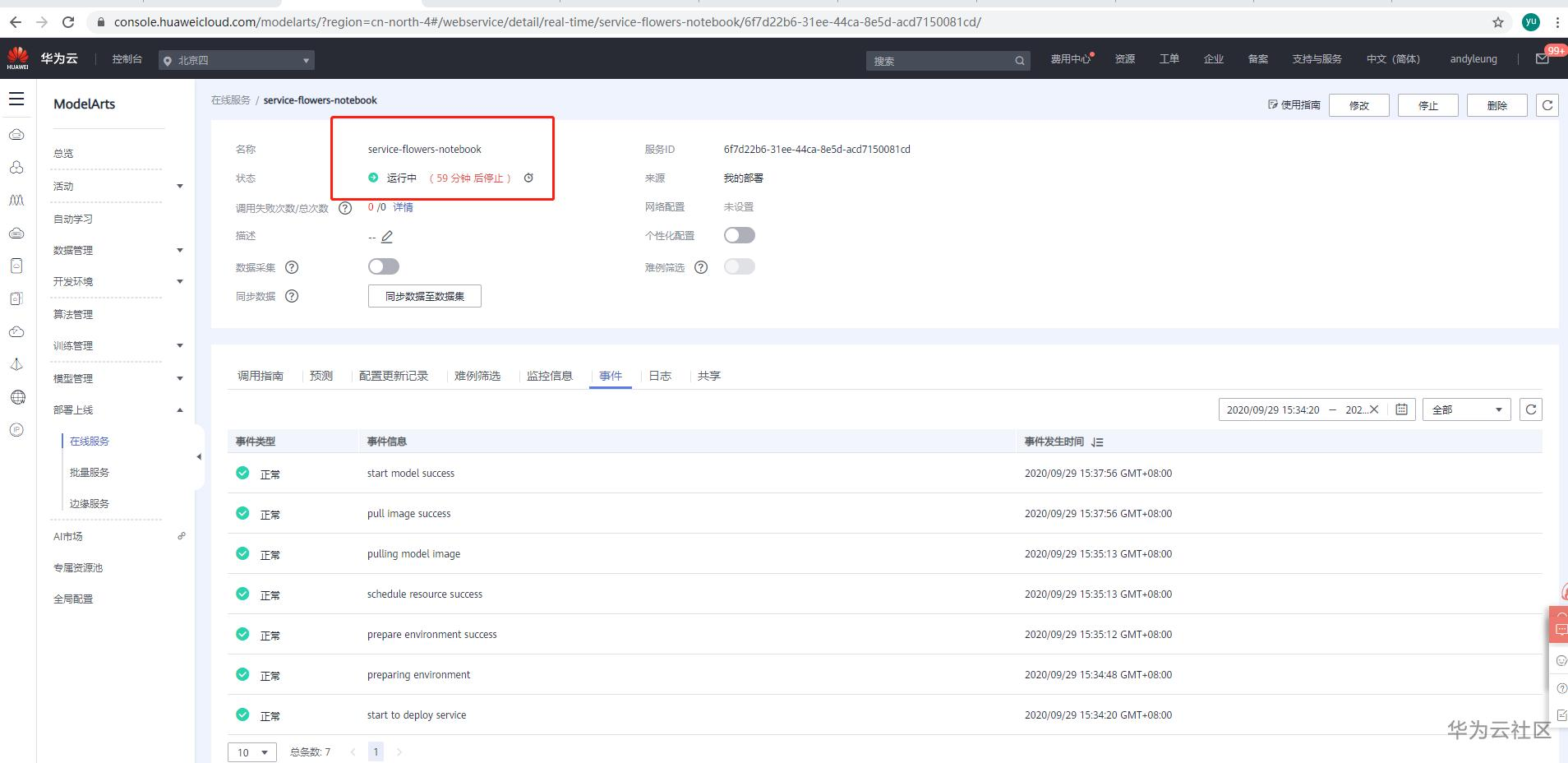Open the browser profile avatar
This screenshot has height=763, width=1568.
click(x=1530, y=22)
